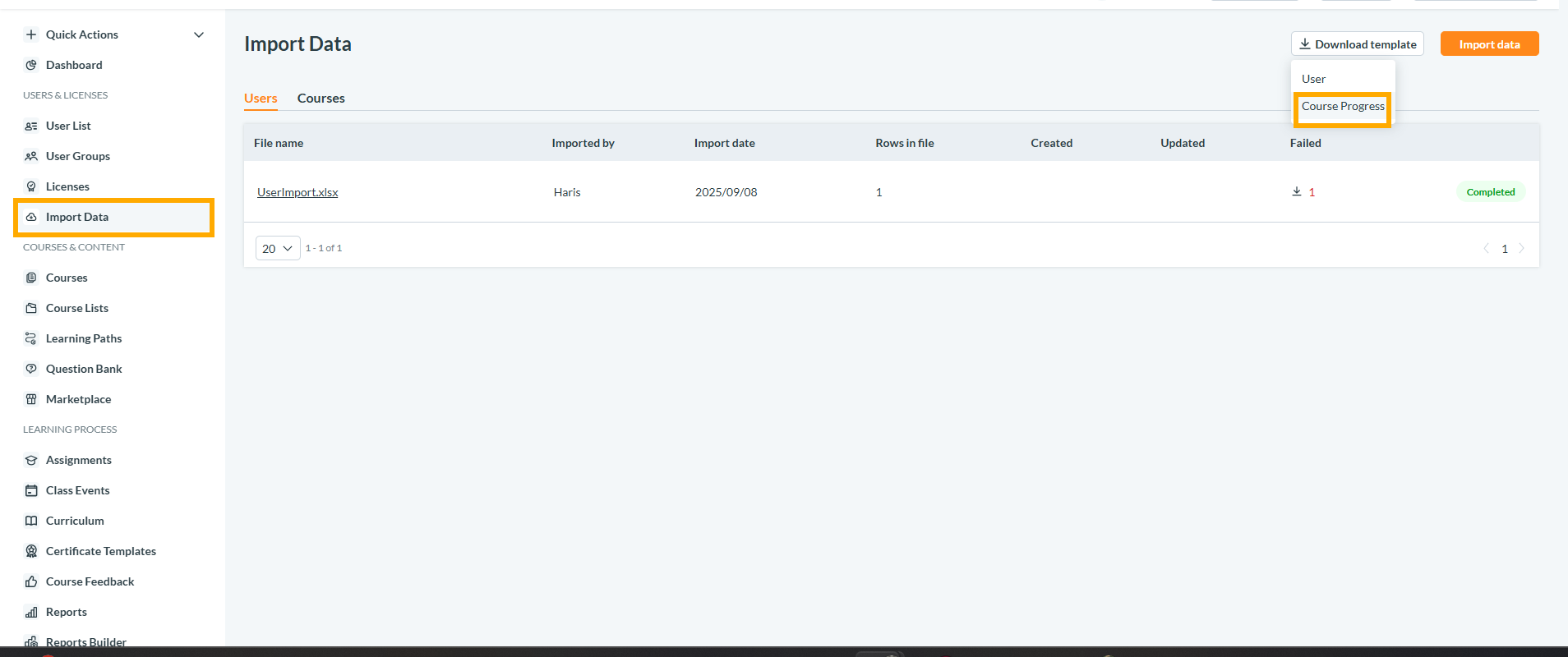This screenshot has height=657, width=1568.
Task: Click the Certificate Templates ribbon icon
Action: pos(31,551)
